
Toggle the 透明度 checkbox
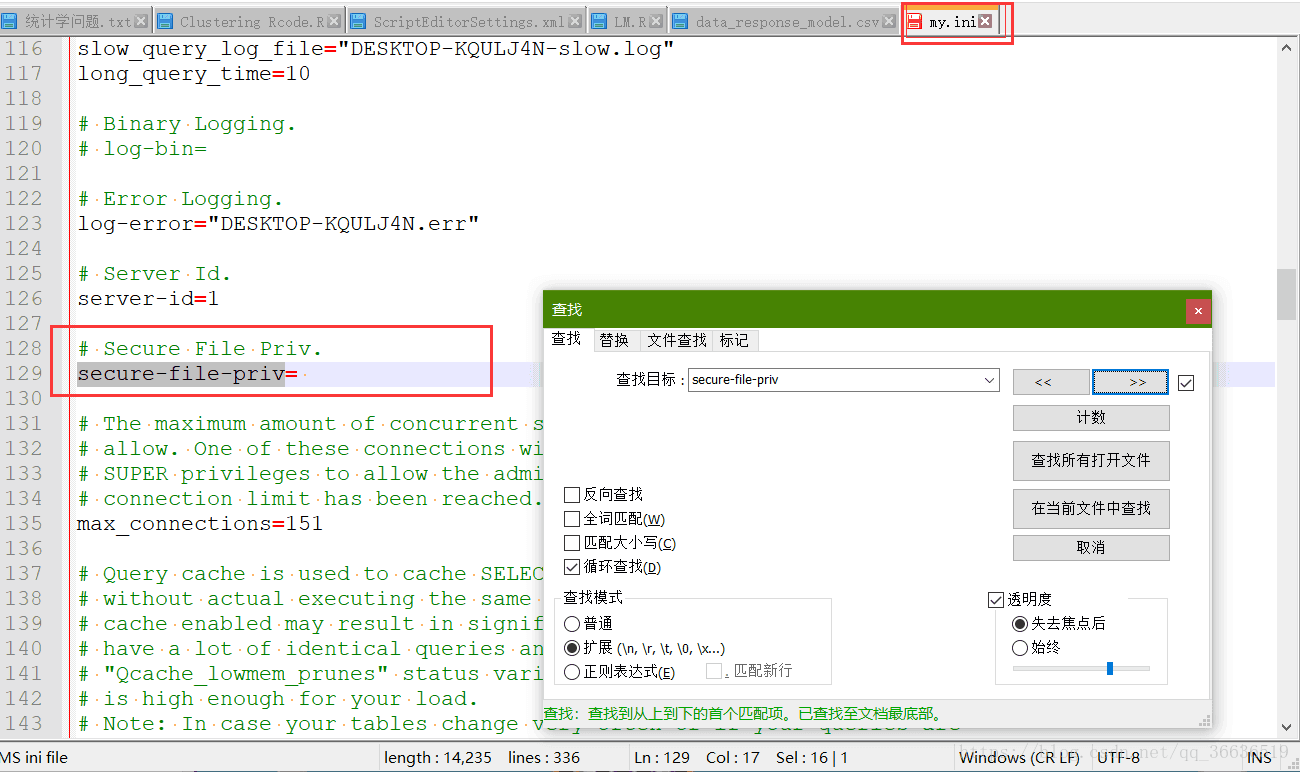pos(995,599)
